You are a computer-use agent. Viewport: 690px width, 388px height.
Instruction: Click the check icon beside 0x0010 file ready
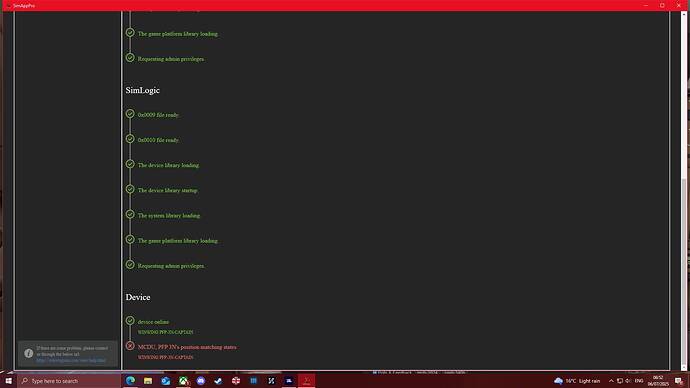(130, 139)
